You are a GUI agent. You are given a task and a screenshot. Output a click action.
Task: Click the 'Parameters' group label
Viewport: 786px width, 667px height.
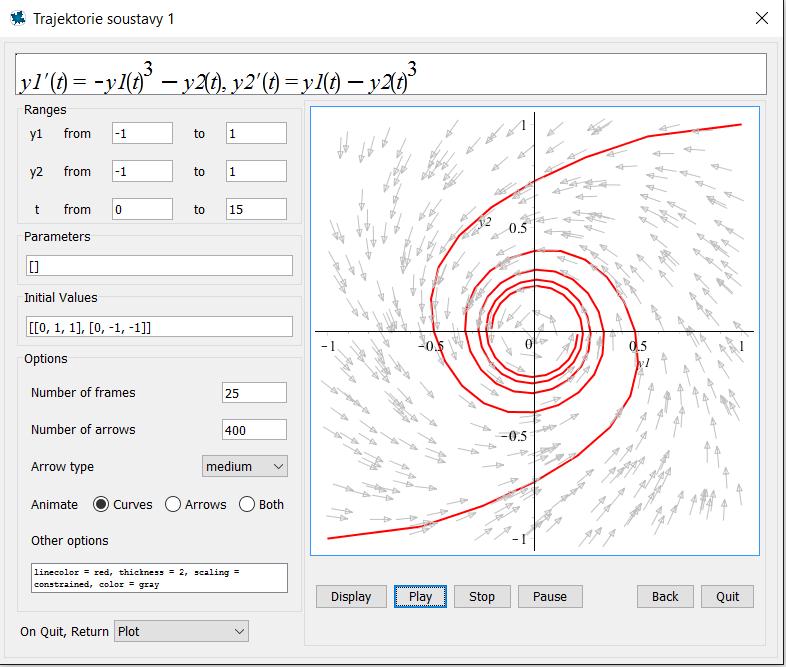[x=57, y=237]
